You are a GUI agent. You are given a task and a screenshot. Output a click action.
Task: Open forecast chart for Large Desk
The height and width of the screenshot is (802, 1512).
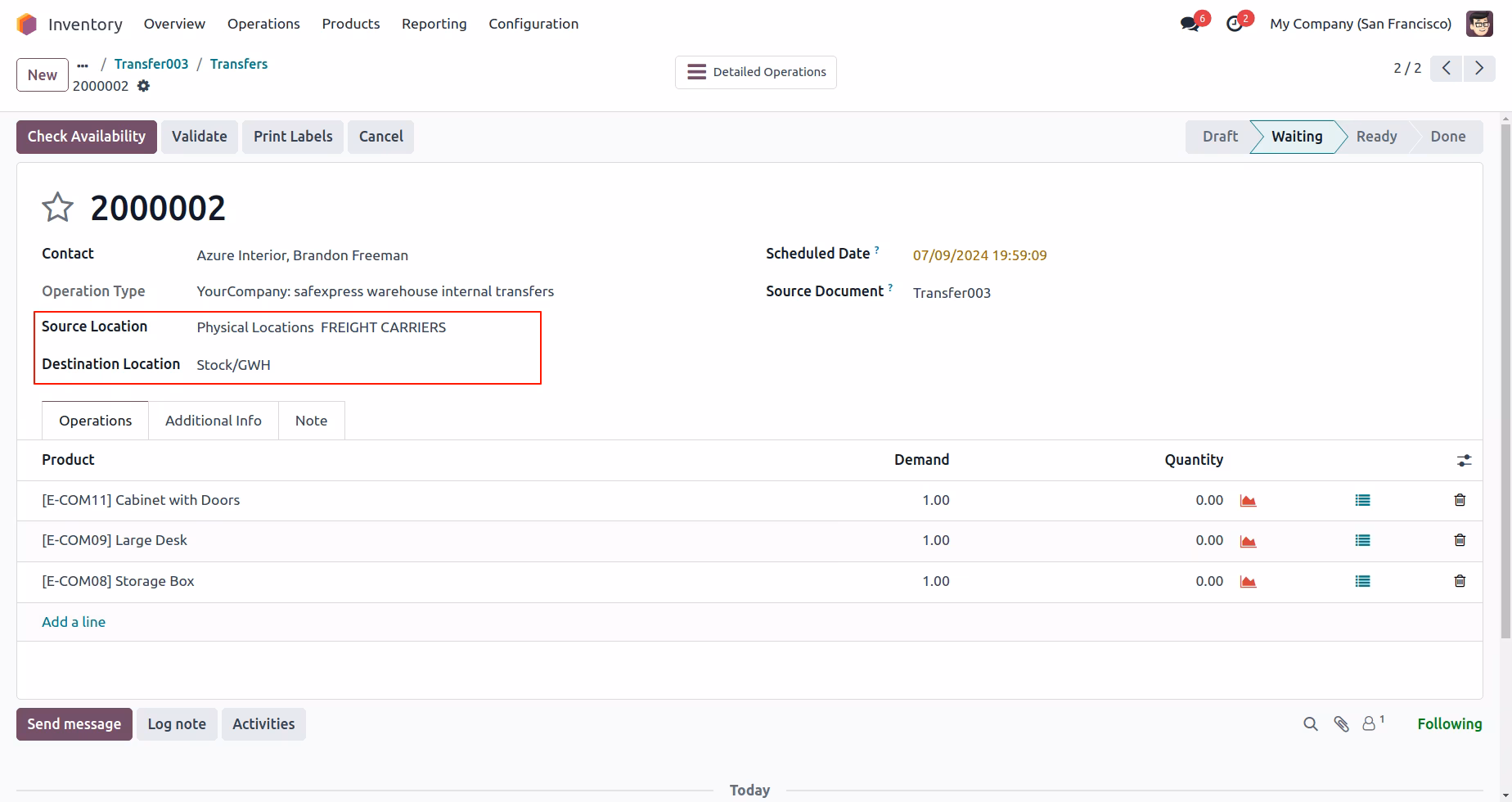point(1248,541)
